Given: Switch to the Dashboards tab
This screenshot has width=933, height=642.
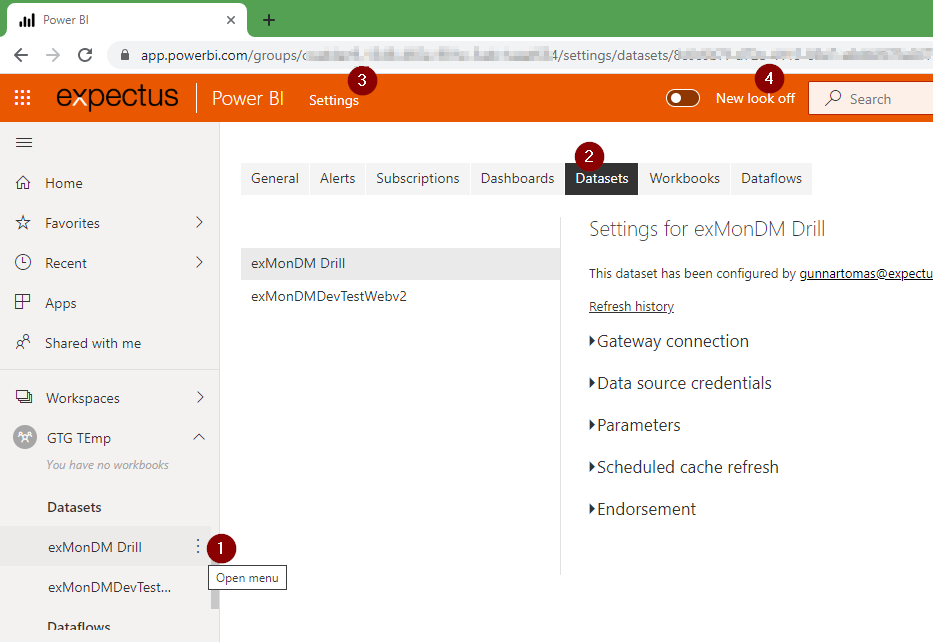Looking at the screenshot, I should pyautogui.click(x=517, y=178).
